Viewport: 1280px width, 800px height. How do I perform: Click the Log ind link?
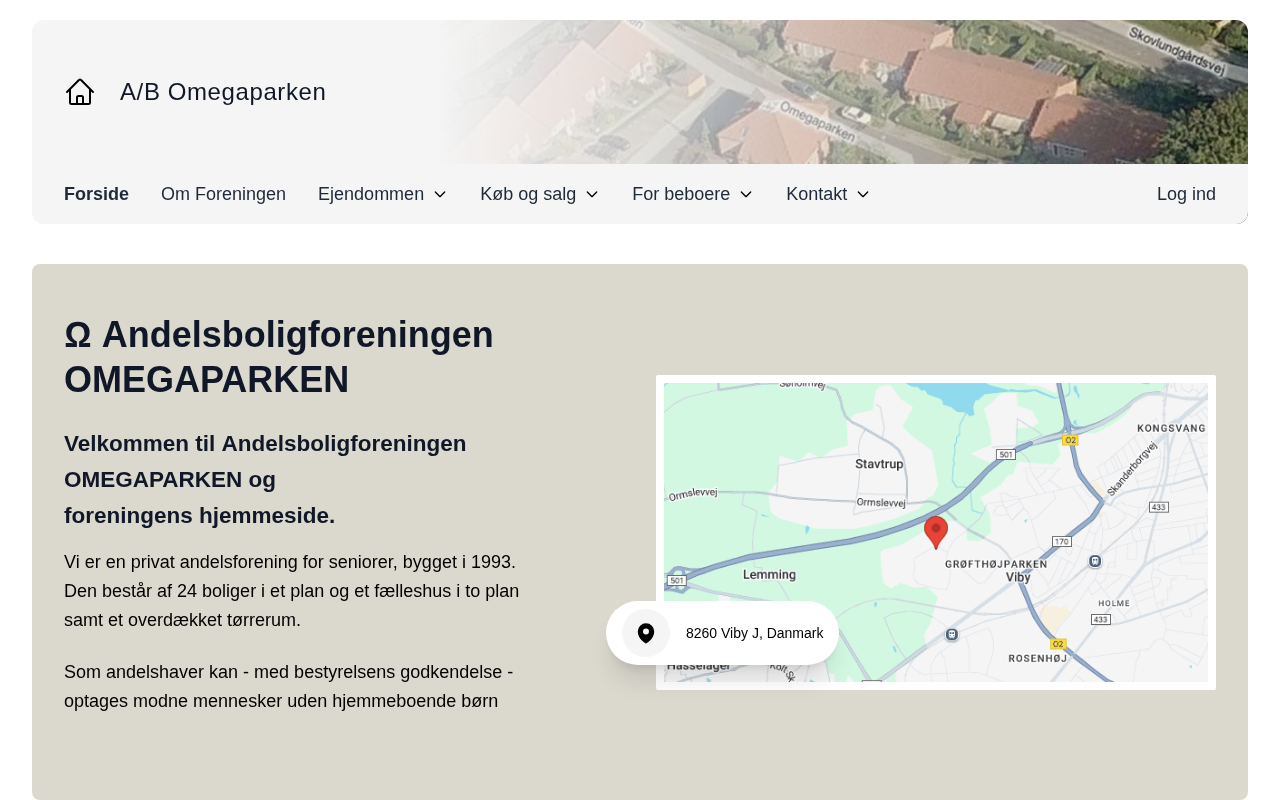[1186, 194]
